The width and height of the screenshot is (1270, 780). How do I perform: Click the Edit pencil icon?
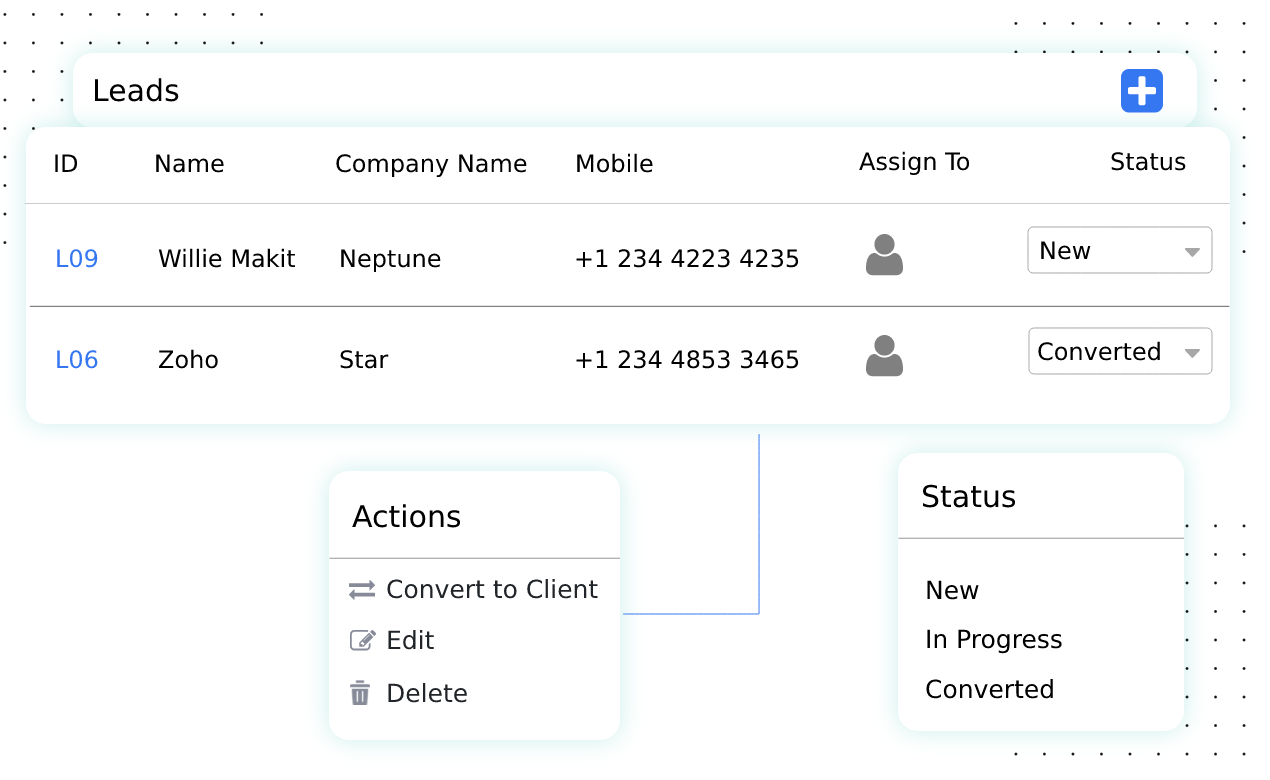(362, 641)
